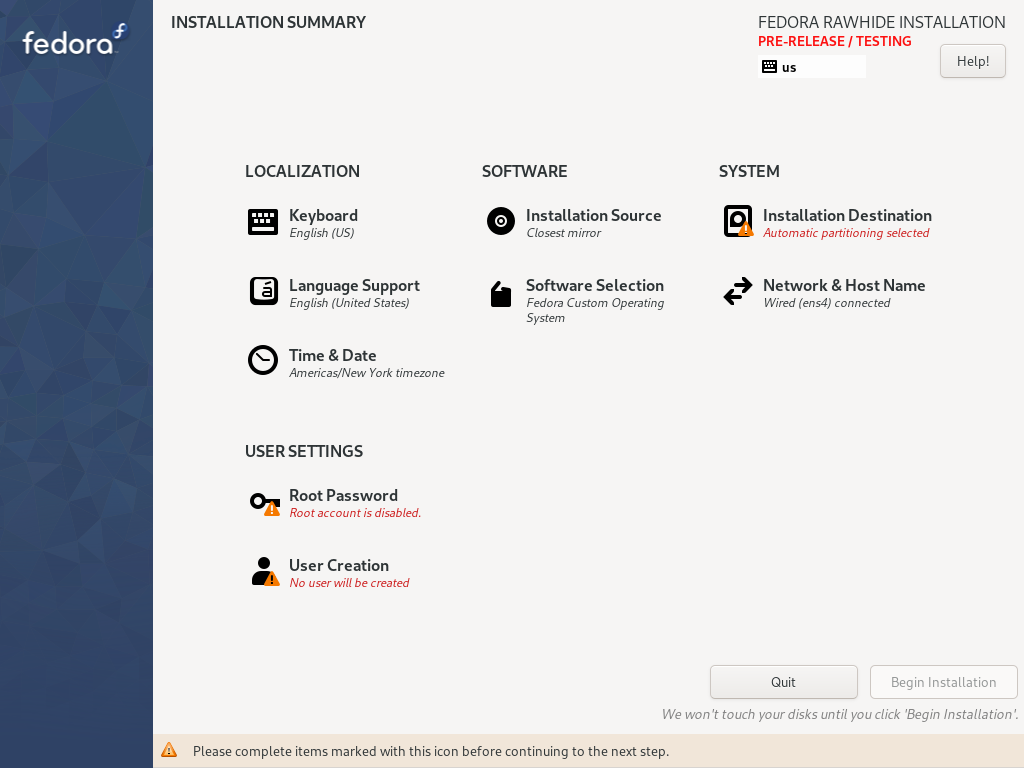Click the User Creation person icon
Viewport: 1024px width, 768px height.
(x=264, y=572)
